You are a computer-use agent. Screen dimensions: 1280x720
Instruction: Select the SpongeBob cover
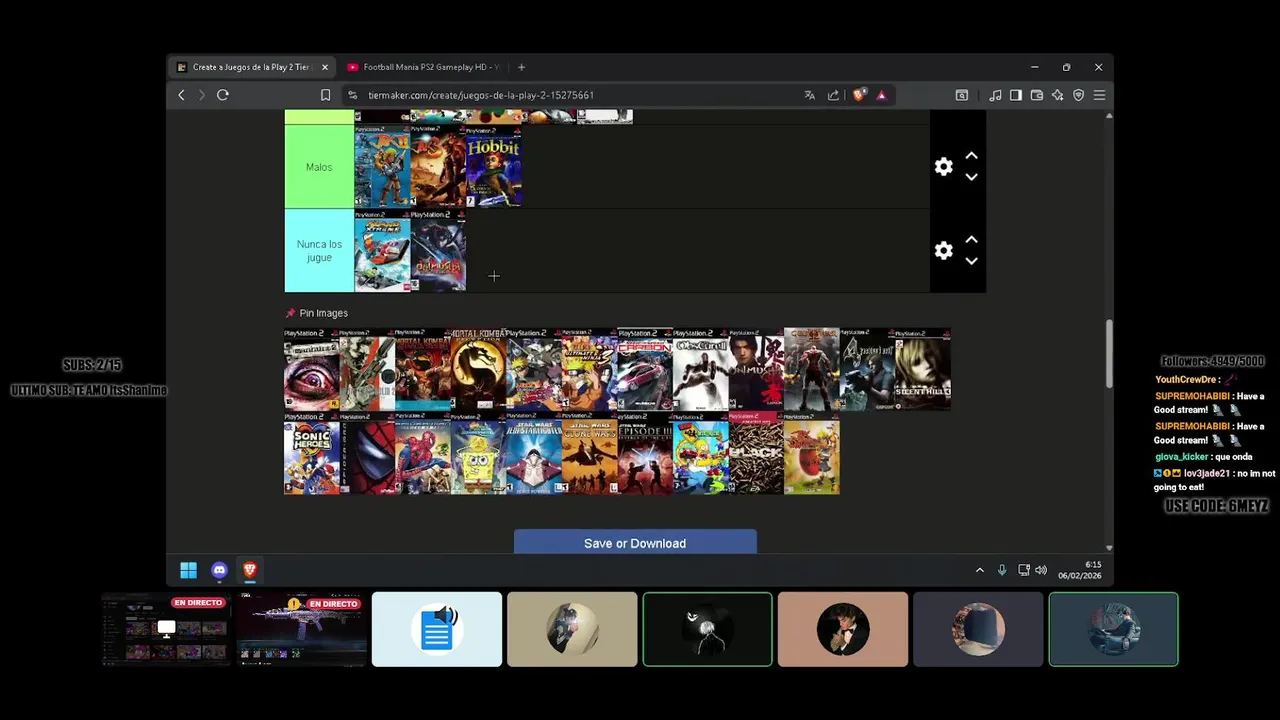pyautogui.click(x=478, y=453)
